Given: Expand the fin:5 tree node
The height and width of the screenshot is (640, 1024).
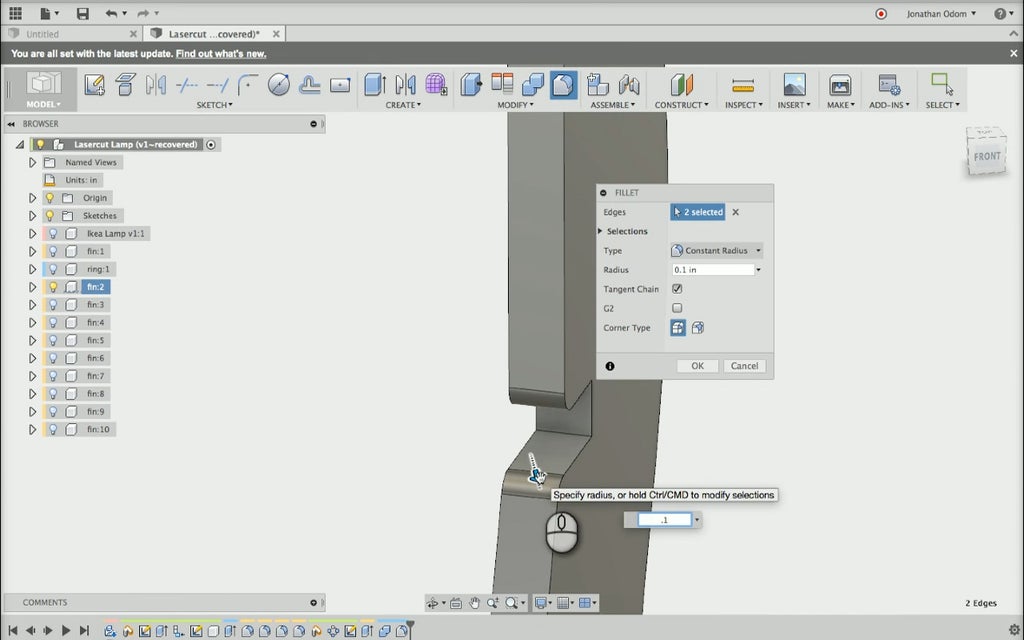Looking at the screenshot, I should [x=32, y=340].
